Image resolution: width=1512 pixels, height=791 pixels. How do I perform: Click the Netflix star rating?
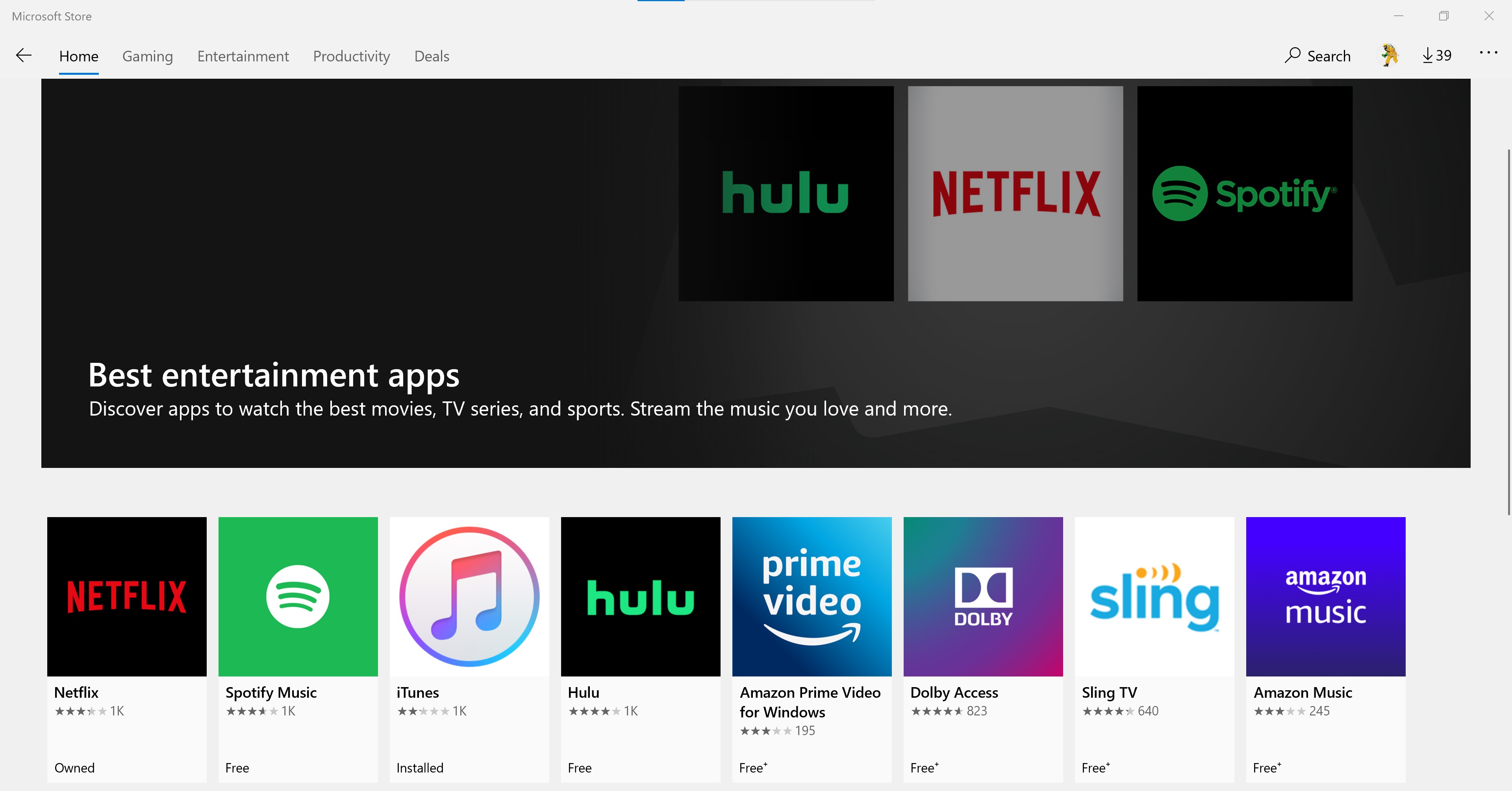click(x=89, y=711)
